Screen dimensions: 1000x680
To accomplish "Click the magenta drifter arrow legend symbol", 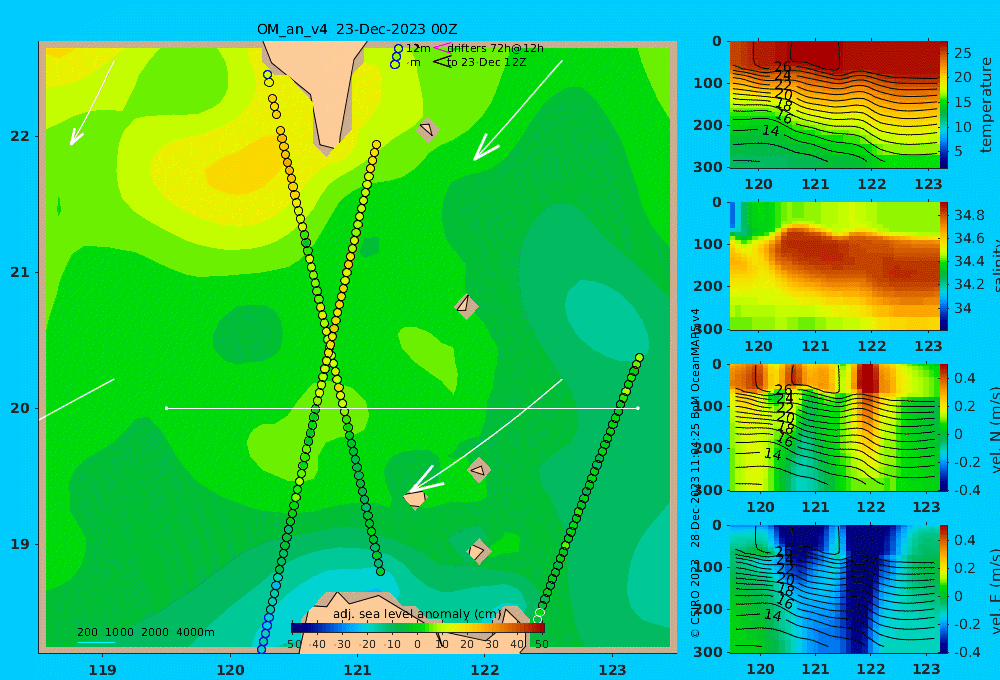I will tap(441, 47).
